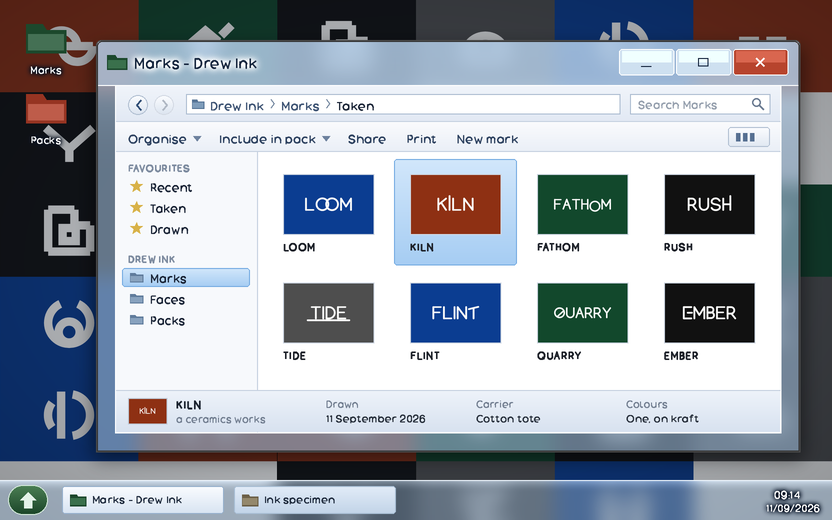The image size is (832, 520).
Task: Click the date 11 September 2026
Action: coord(376,419)
